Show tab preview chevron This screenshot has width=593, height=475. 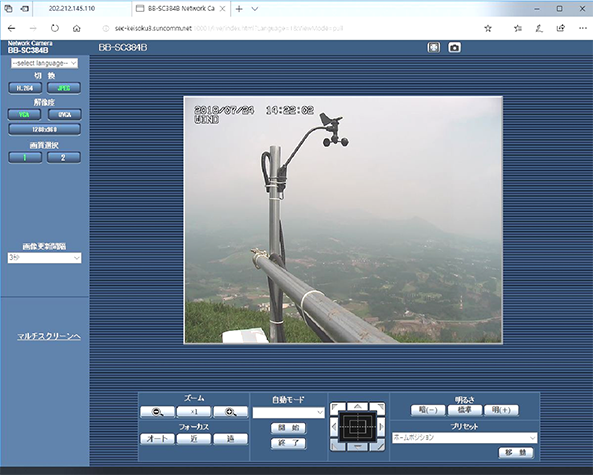coord(255,9)
